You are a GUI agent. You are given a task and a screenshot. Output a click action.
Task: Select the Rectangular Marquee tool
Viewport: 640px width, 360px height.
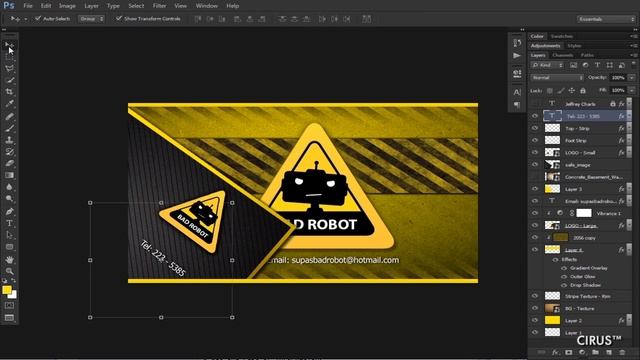9,57
